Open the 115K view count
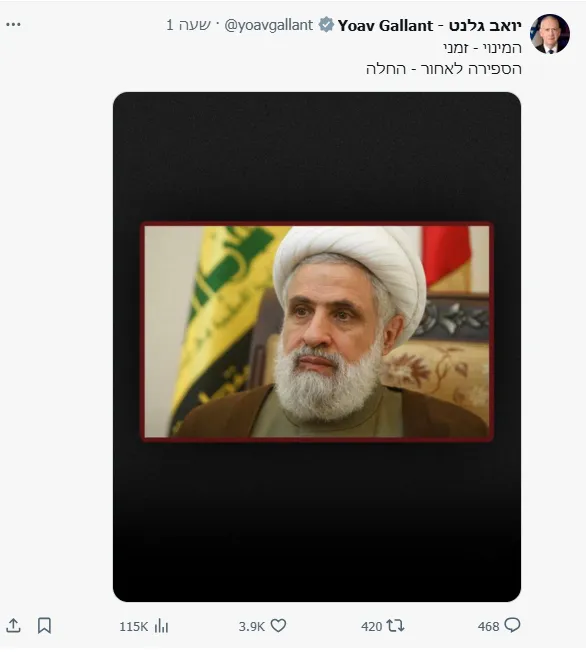This screenshot has width=586, height=652. tap(134, 627)
